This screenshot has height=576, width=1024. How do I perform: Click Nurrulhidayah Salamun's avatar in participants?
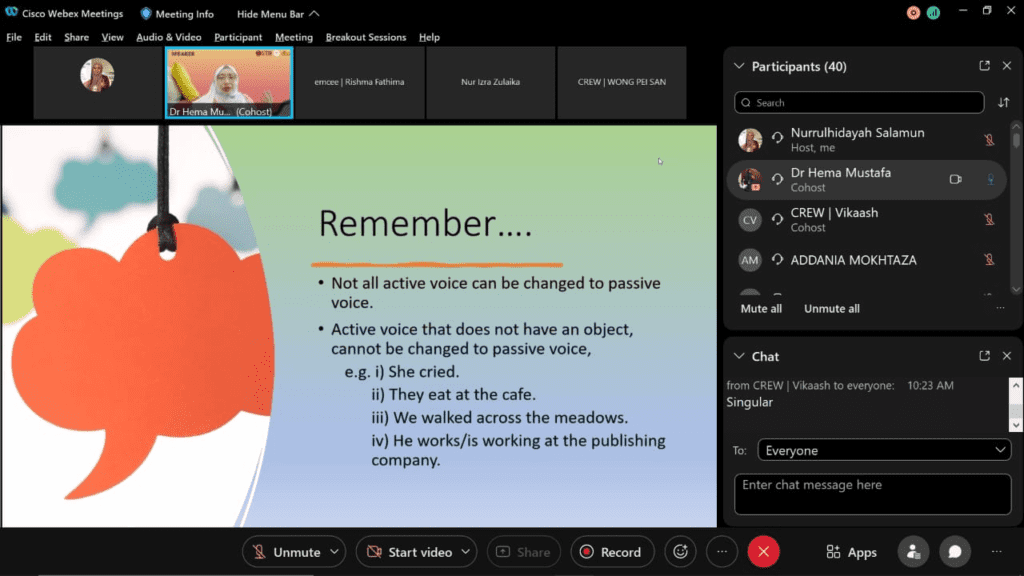750,140
